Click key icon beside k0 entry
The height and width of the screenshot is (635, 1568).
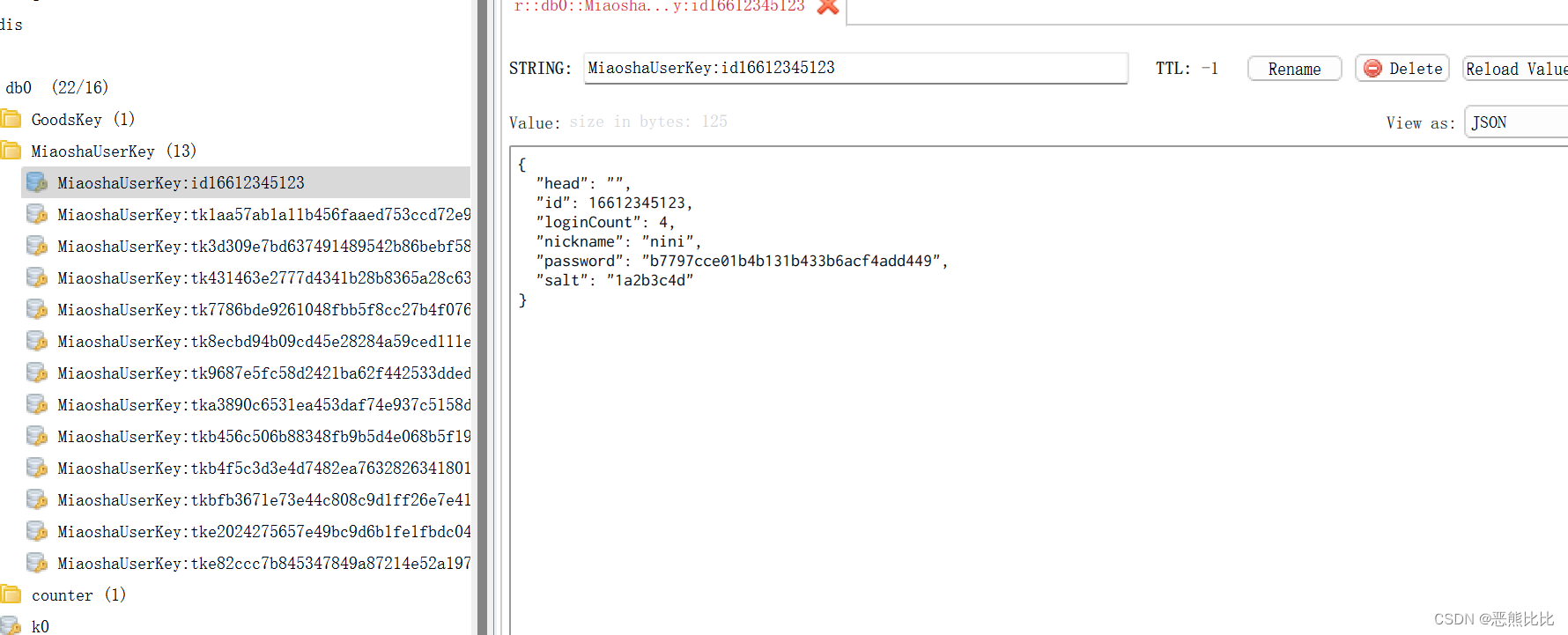(x=11, y=625)
